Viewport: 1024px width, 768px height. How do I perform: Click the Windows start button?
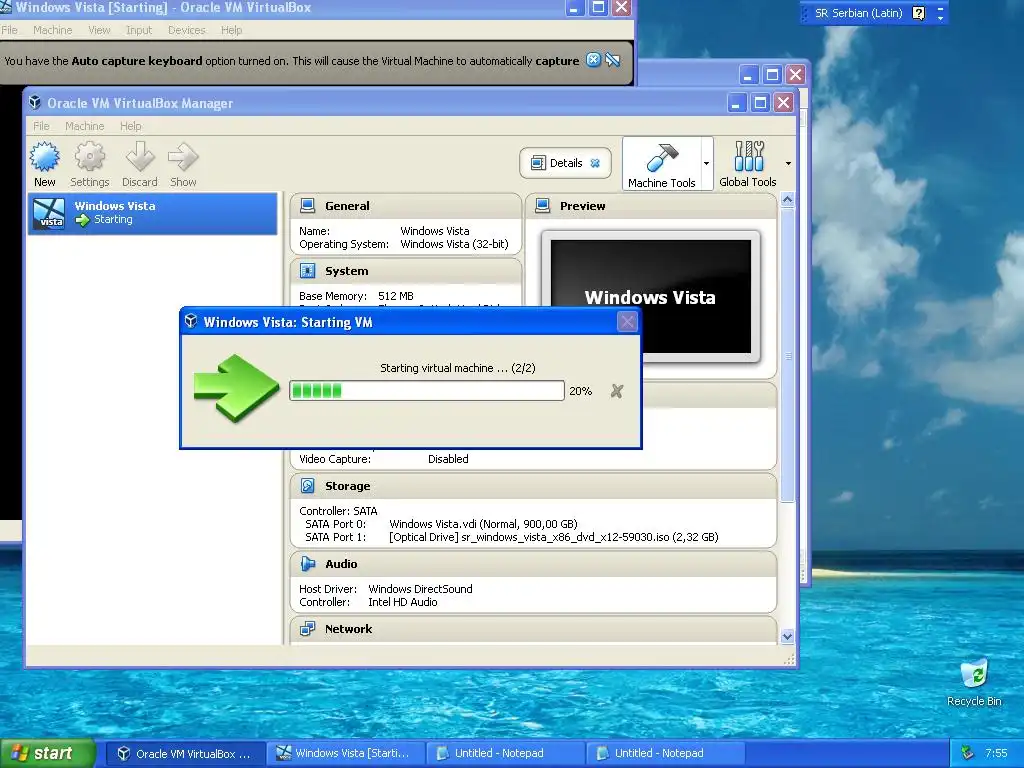click(x=46, y=753)
